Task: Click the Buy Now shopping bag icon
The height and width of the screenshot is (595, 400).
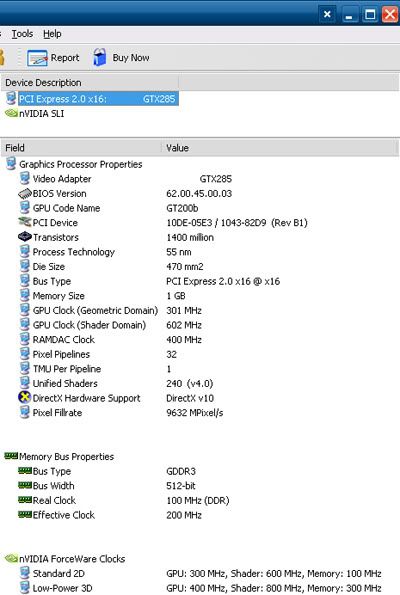Action: point(99,58)
